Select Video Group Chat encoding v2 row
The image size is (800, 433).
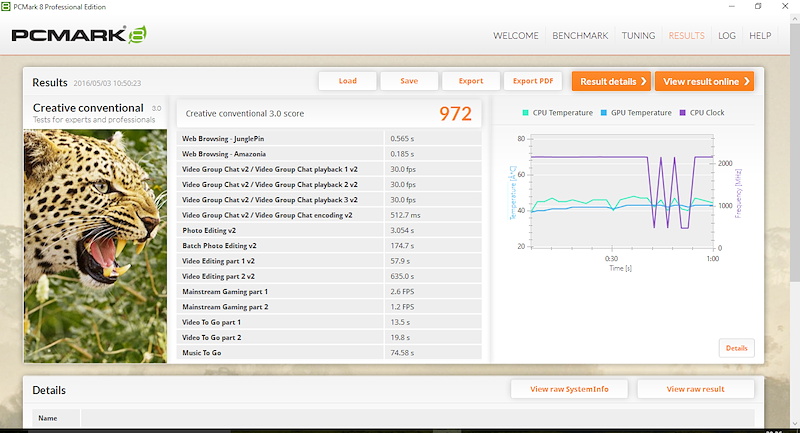(329, 215)
